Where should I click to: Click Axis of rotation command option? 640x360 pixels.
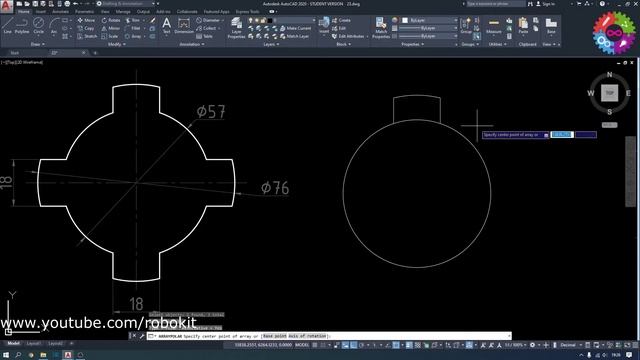click(x=307, y=336)
